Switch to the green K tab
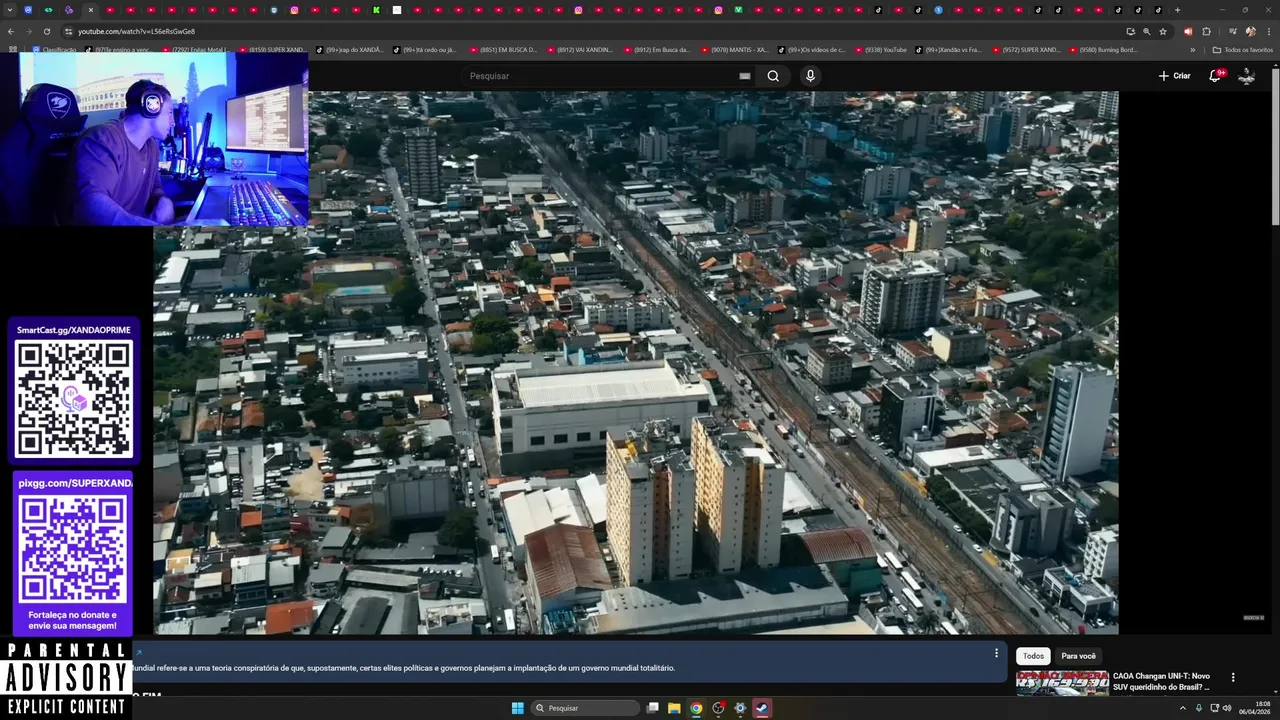This screenshot has width=1280, height=720. click(376, 10)
